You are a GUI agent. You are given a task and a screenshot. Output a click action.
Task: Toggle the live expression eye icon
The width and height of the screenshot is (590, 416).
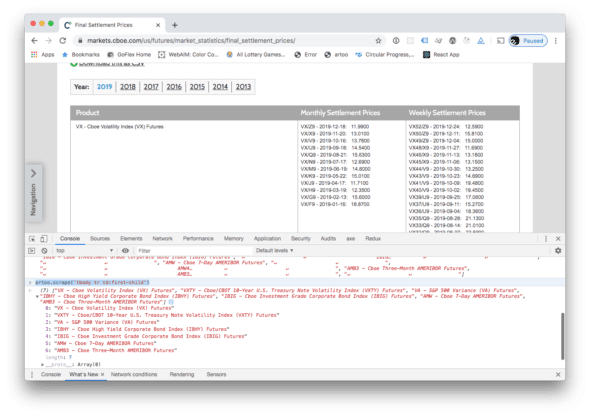(125, 251)
